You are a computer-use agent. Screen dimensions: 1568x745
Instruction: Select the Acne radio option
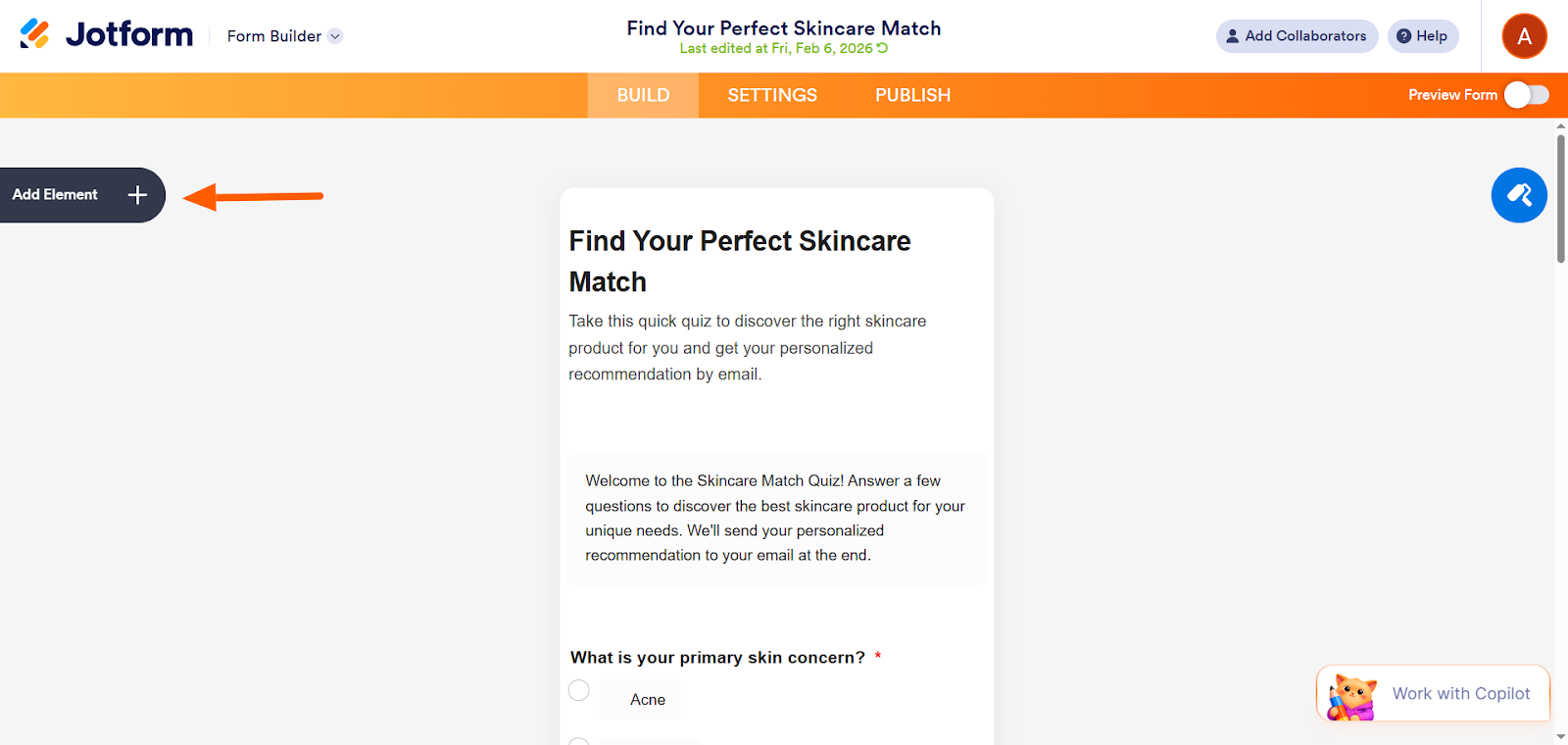coord(579,691)
